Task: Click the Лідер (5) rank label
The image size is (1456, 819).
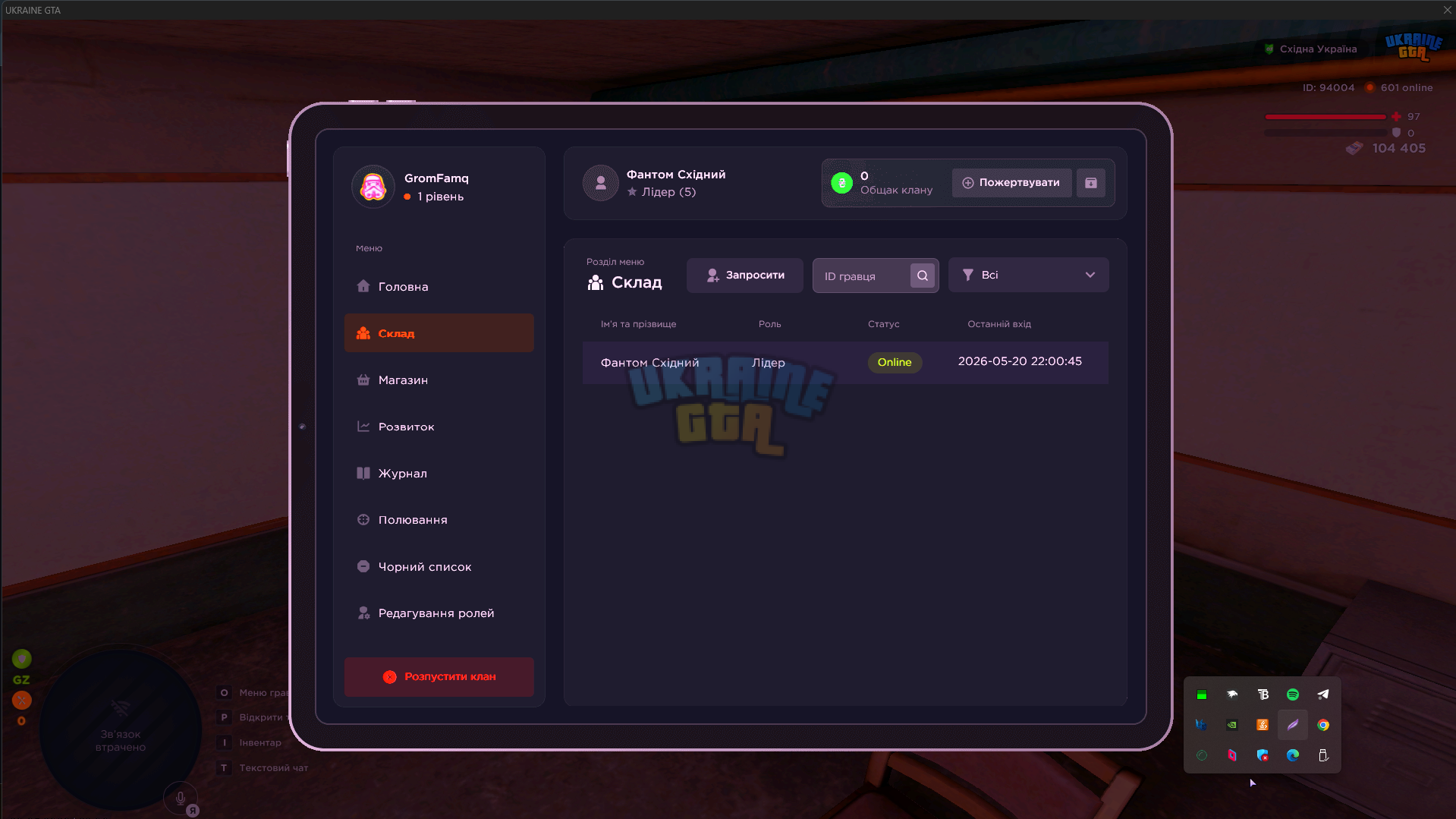Action: (x=668, y=192)
